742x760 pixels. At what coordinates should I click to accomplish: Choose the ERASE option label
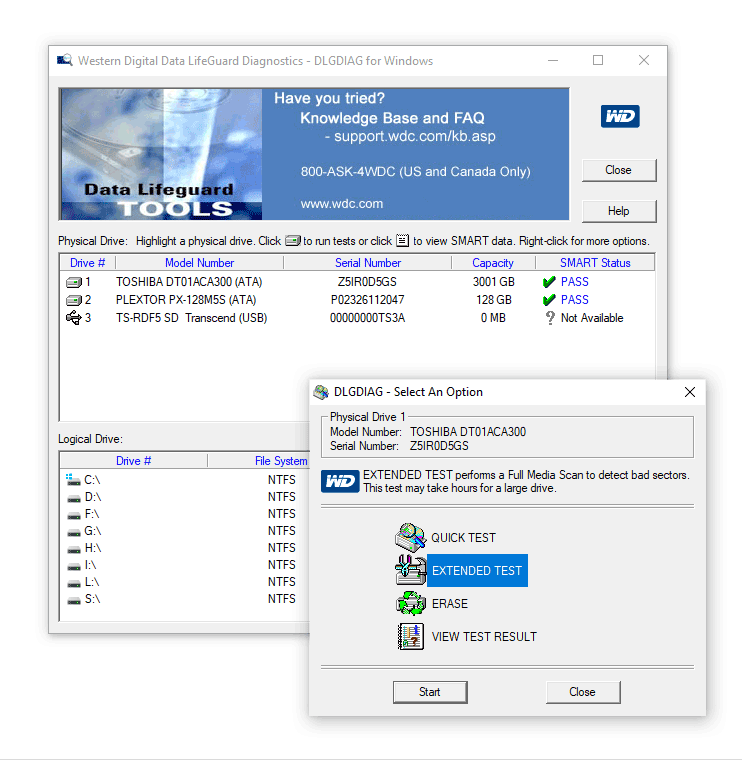coord(450,603)
